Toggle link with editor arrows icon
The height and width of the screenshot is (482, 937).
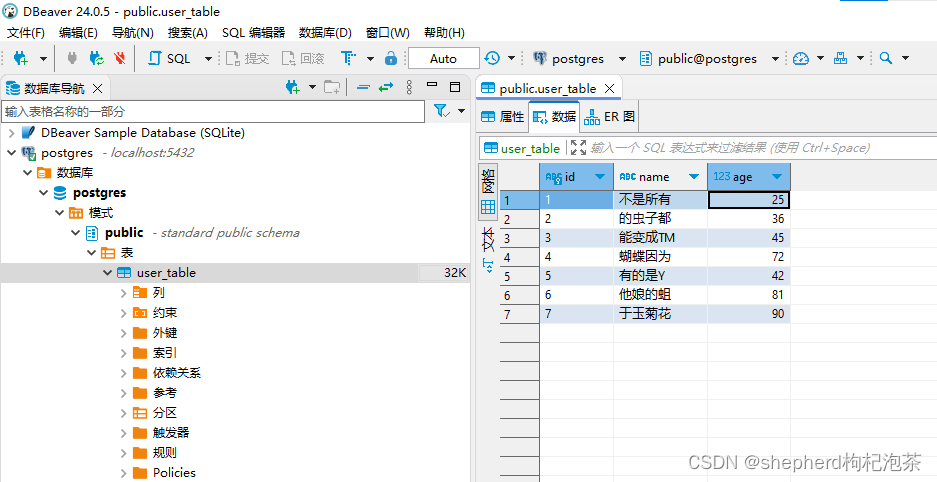386,88
